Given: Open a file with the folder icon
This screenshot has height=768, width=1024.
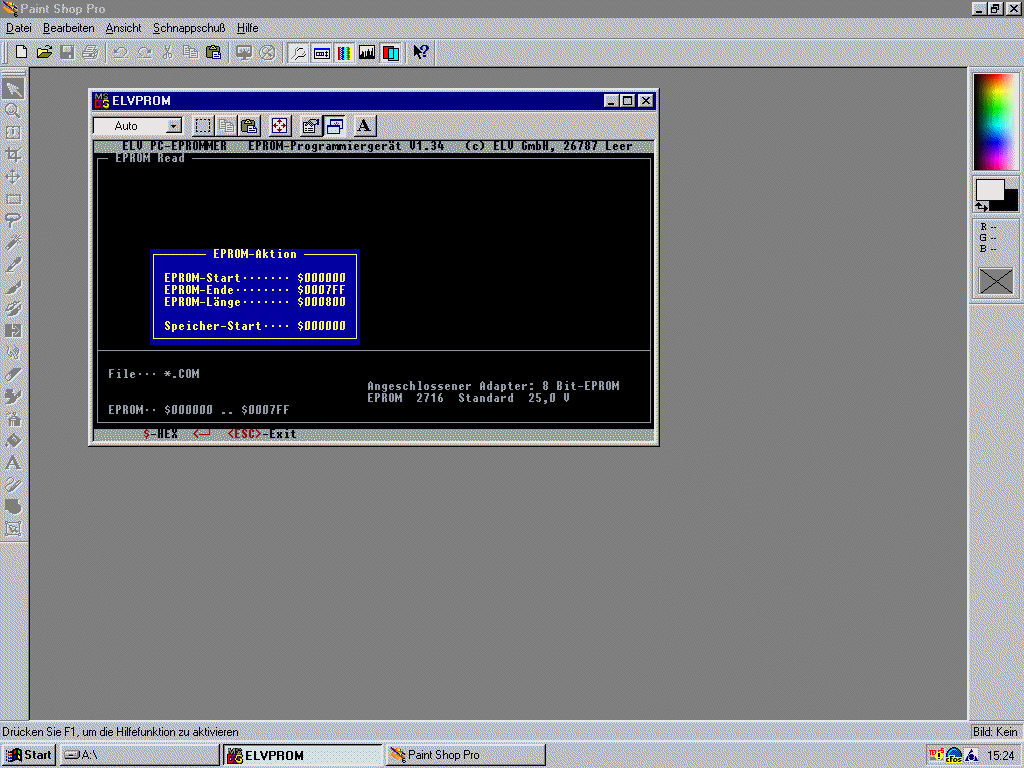Looking at the screenshot, I should point(44,52).
